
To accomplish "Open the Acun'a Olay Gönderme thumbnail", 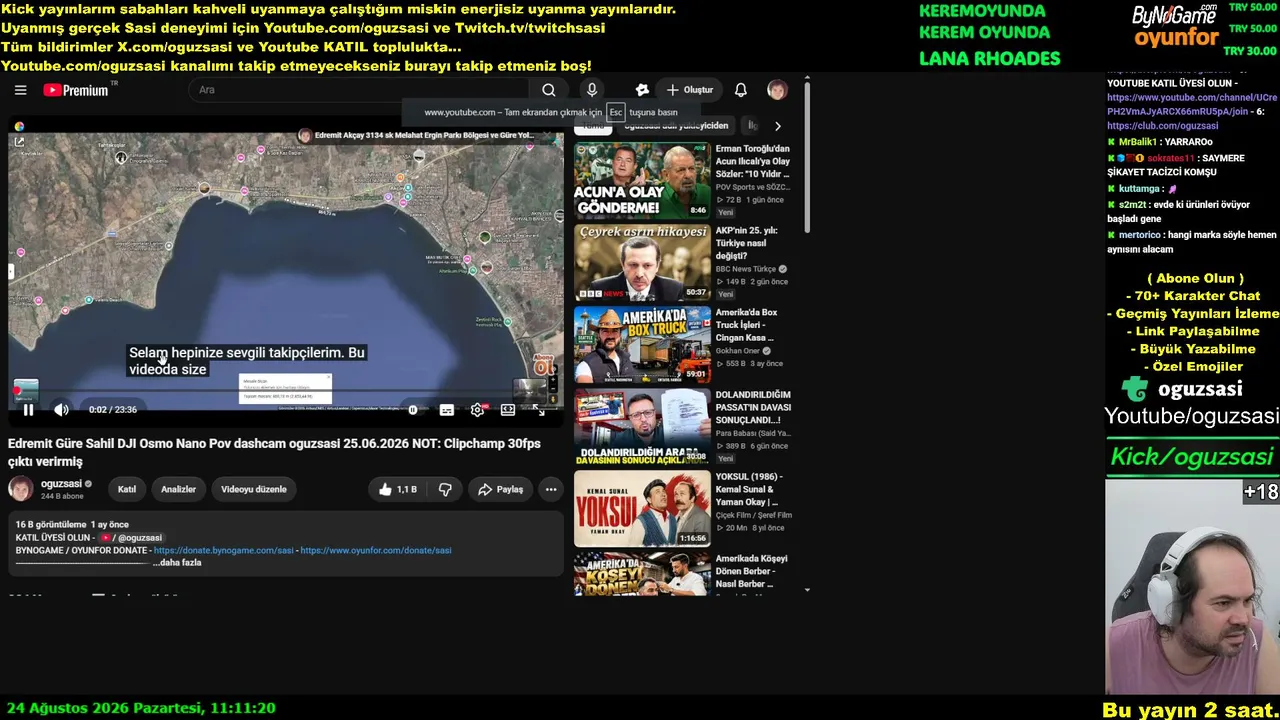I will [x=642, y=180].
